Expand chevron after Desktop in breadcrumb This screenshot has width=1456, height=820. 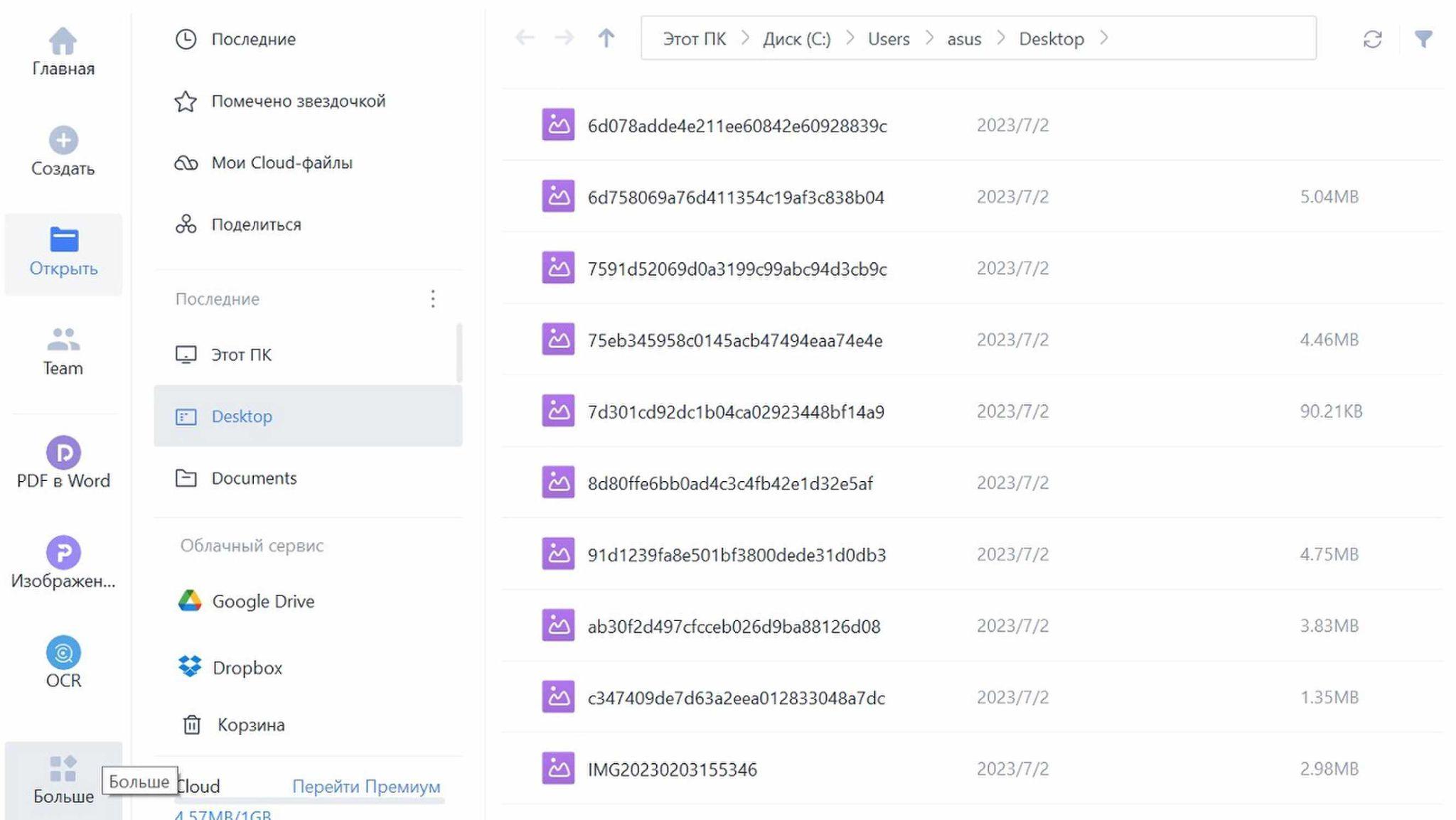point(1103,38)
